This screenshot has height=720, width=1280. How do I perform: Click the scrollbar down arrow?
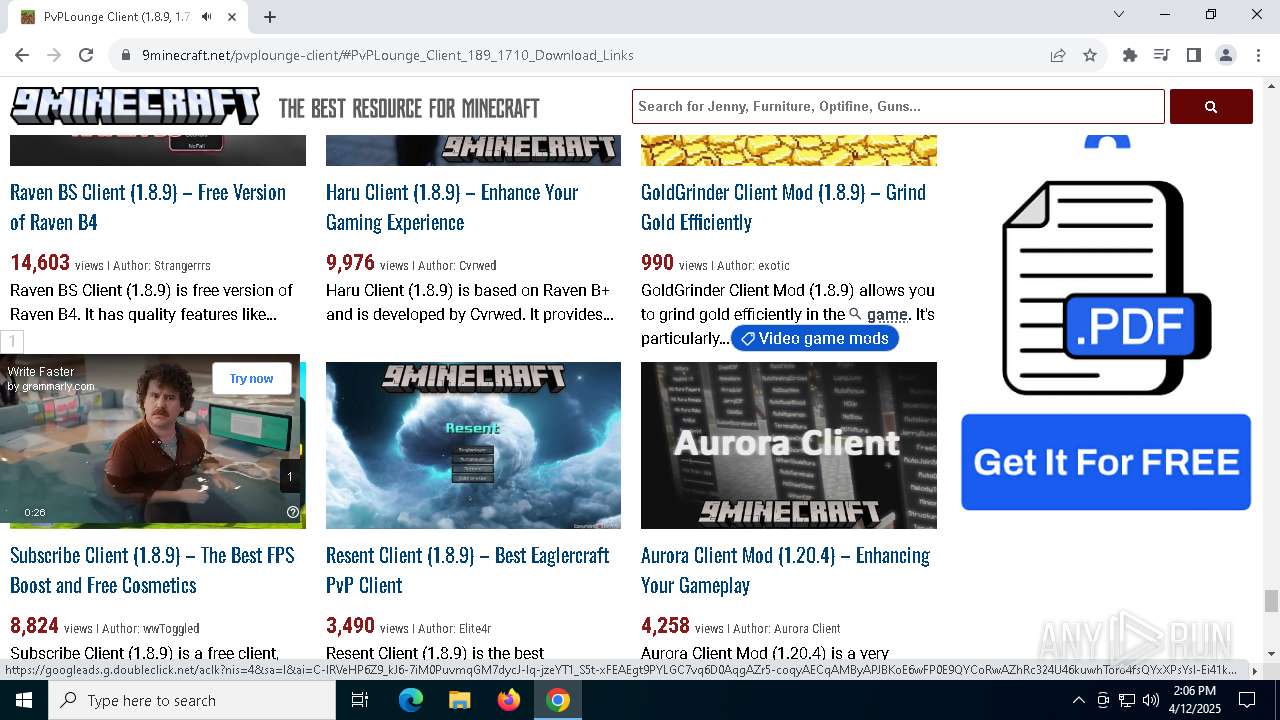(1271, 653)
